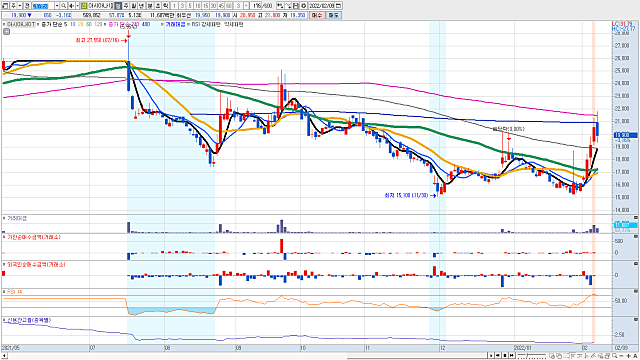Click the save disk icon in toolbar
640x360 pixels.
[x=296, y=6]
